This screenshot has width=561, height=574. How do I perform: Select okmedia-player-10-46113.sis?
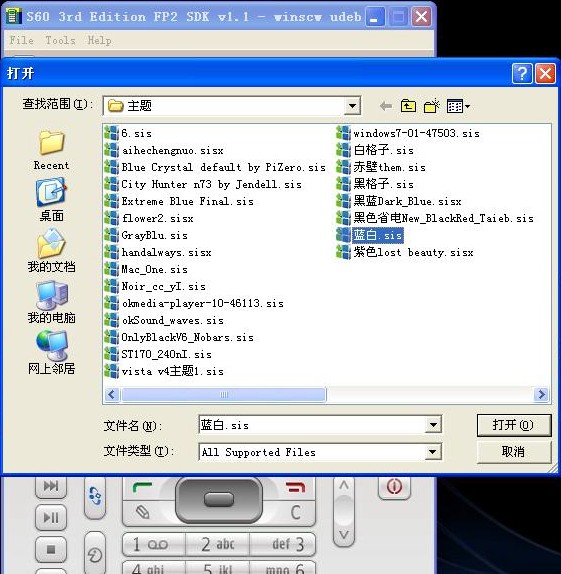pos(194,303)
